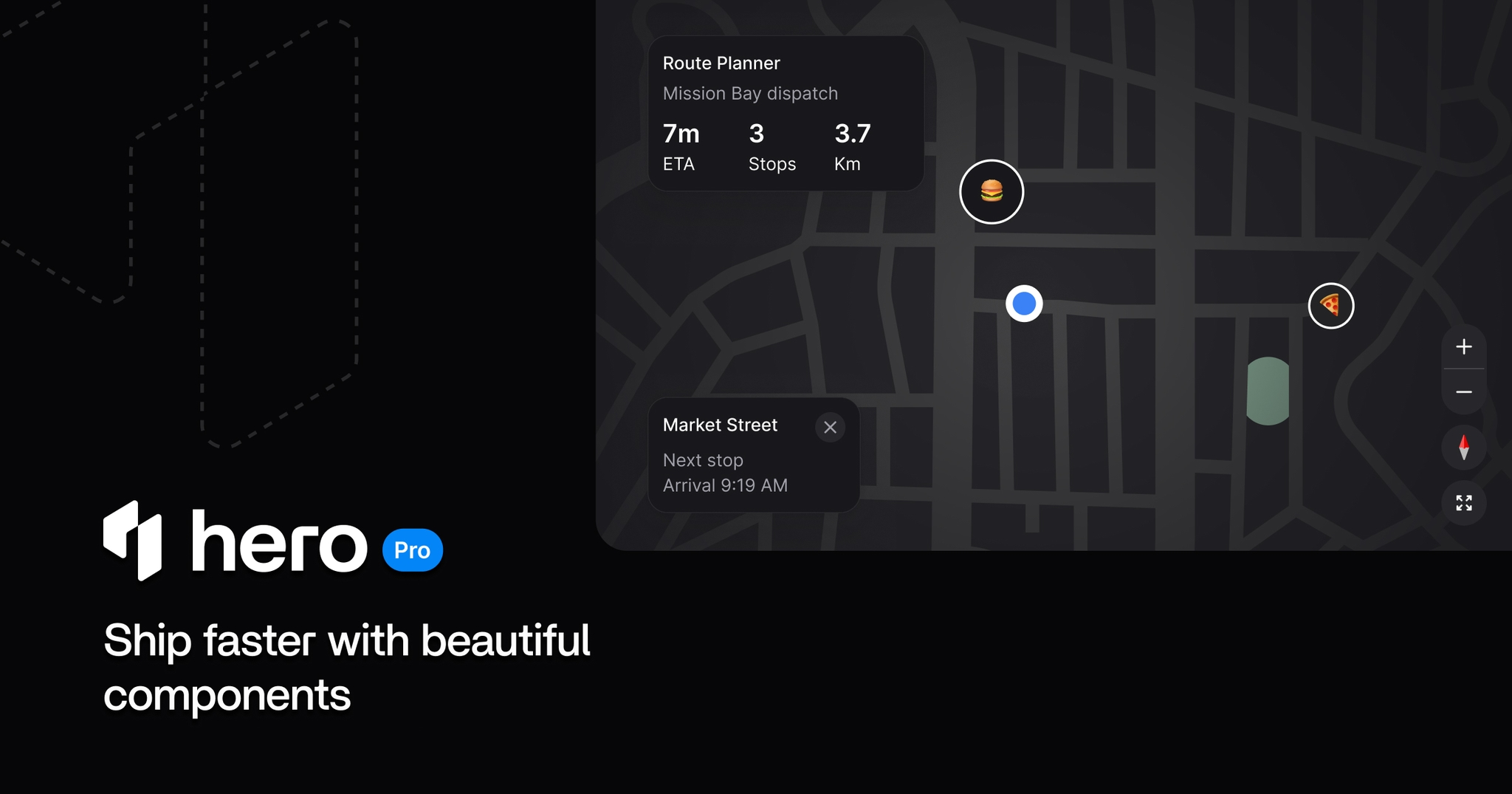Close the Market Street card
1512x794 pixels.
coord(830,428)
